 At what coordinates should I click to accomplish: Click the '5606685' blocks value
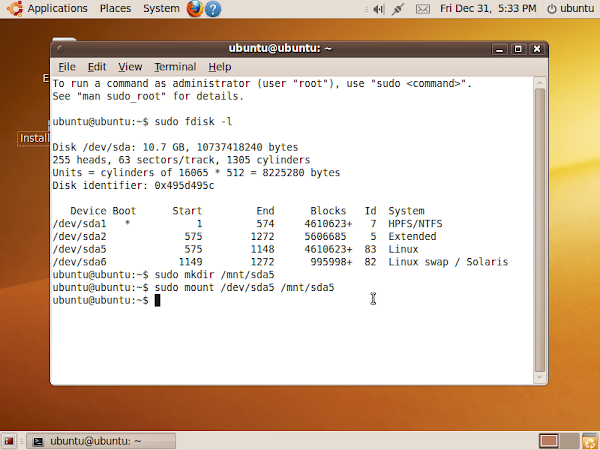coord(325,236)
